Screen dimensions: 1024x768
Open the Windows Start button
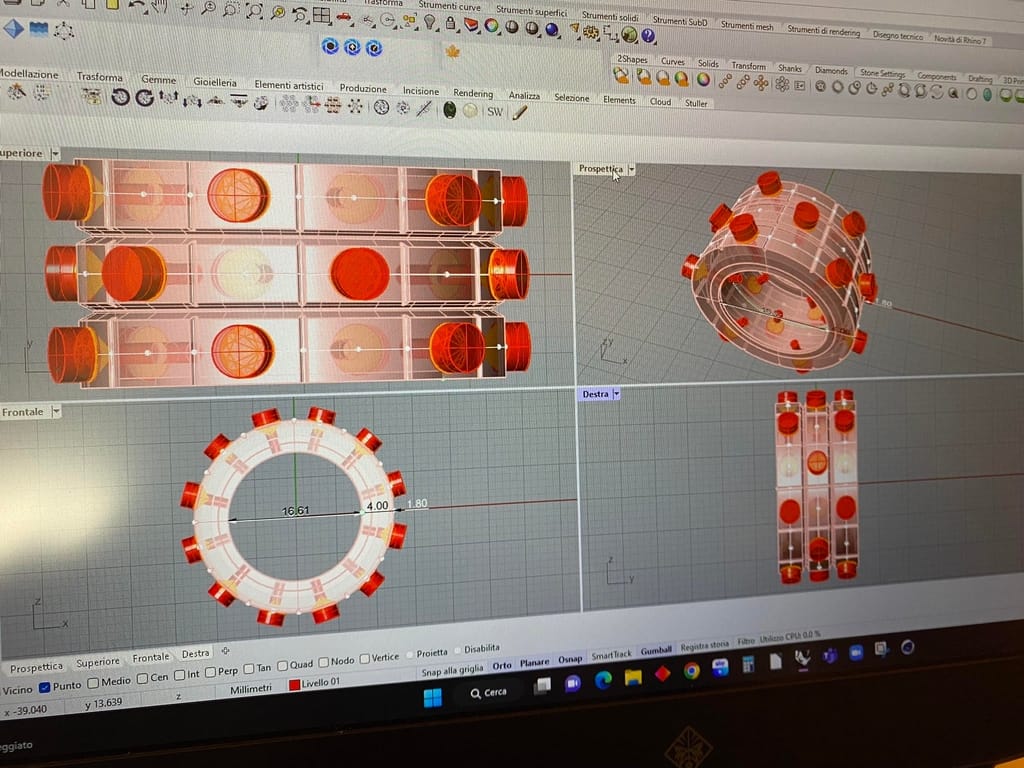pos(432,698)
